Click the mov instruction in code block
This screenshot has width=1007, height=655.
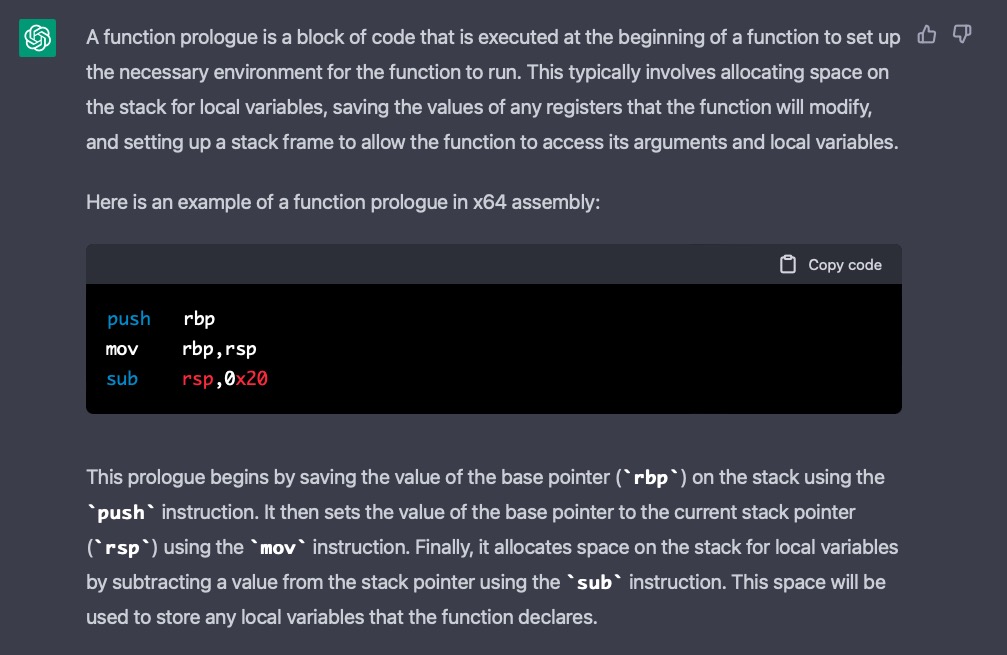click(121, 349)
